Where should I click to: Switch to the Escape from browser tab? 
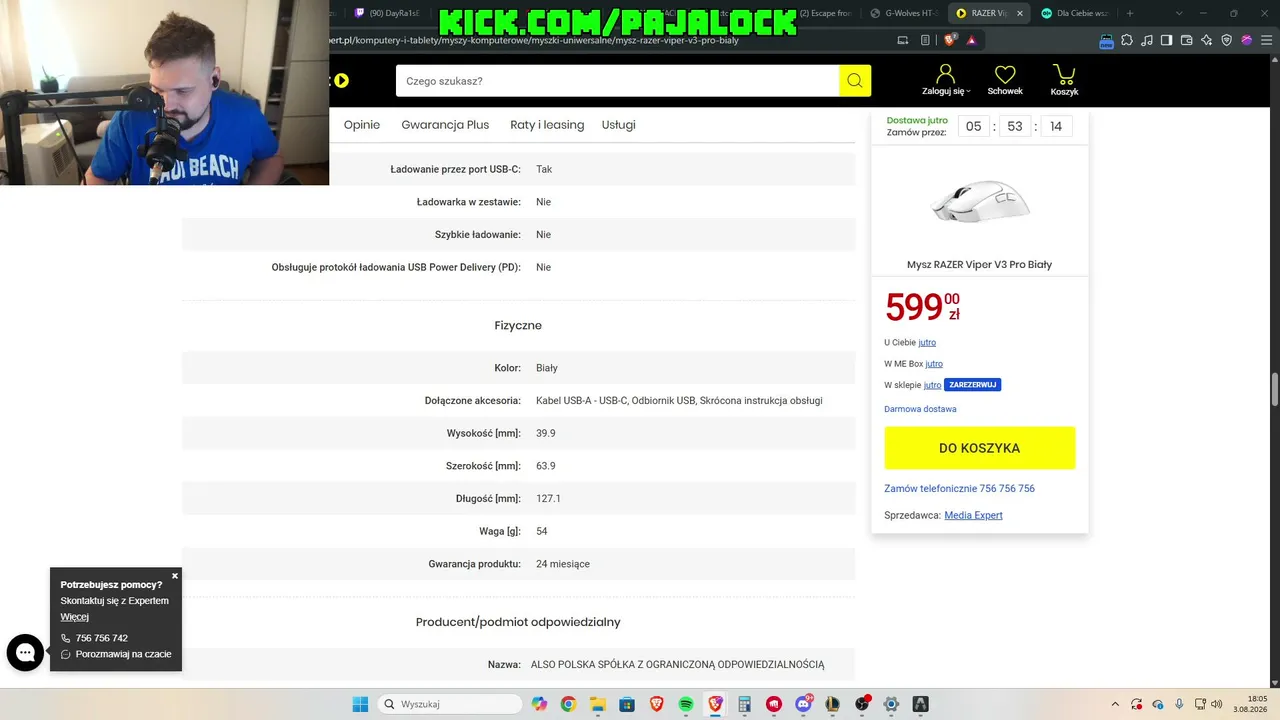pyautogui.click(x=826, y=13)
